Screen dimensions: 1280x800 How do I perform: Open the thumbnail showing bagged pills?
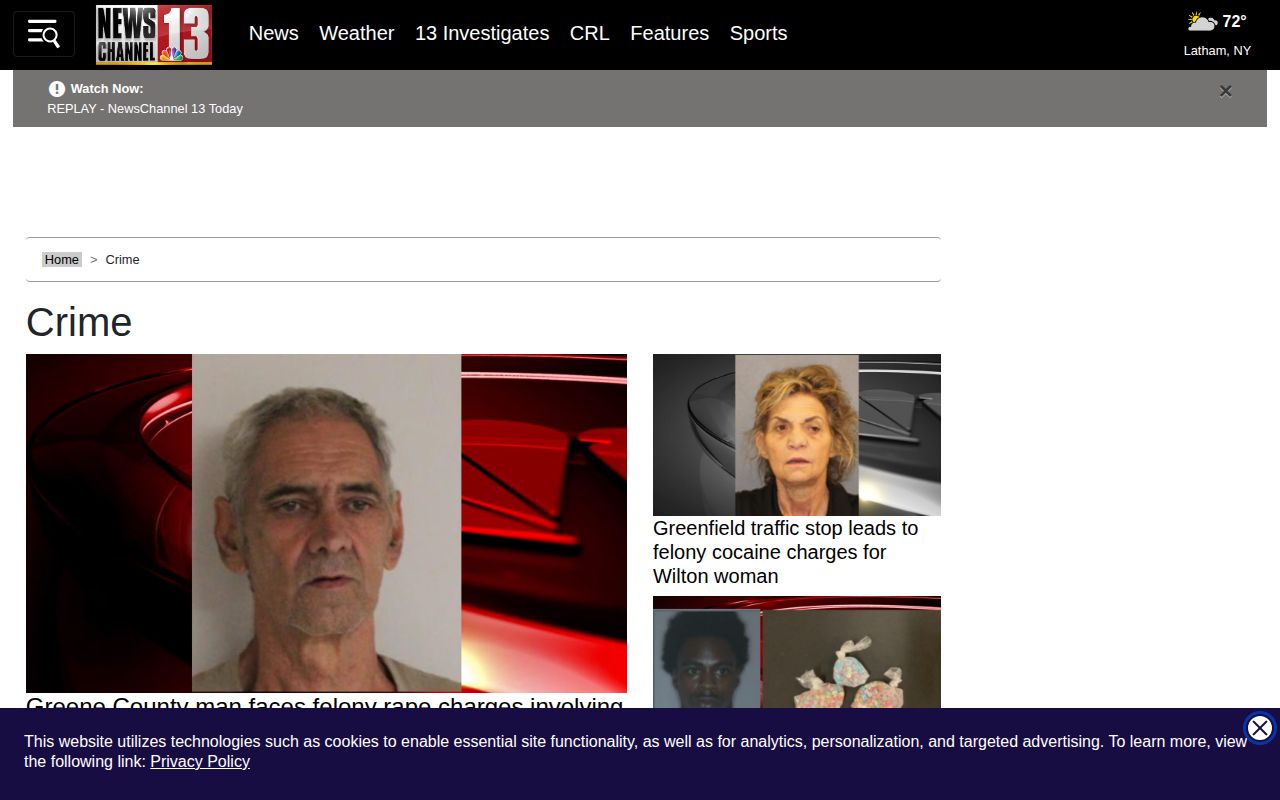[x=797, y=652]
